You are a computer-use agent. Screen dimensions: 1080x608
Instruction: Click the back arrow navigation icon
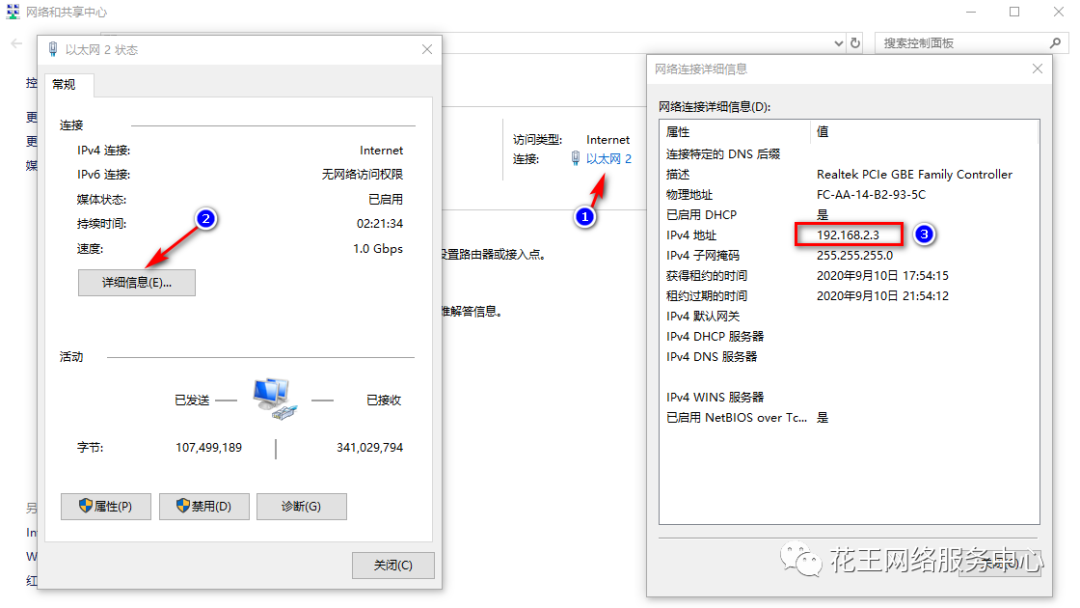point(17,43)
